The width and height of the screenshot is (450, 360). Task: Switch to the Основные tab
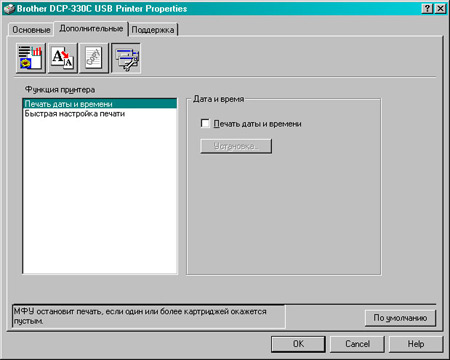point(31,30)
